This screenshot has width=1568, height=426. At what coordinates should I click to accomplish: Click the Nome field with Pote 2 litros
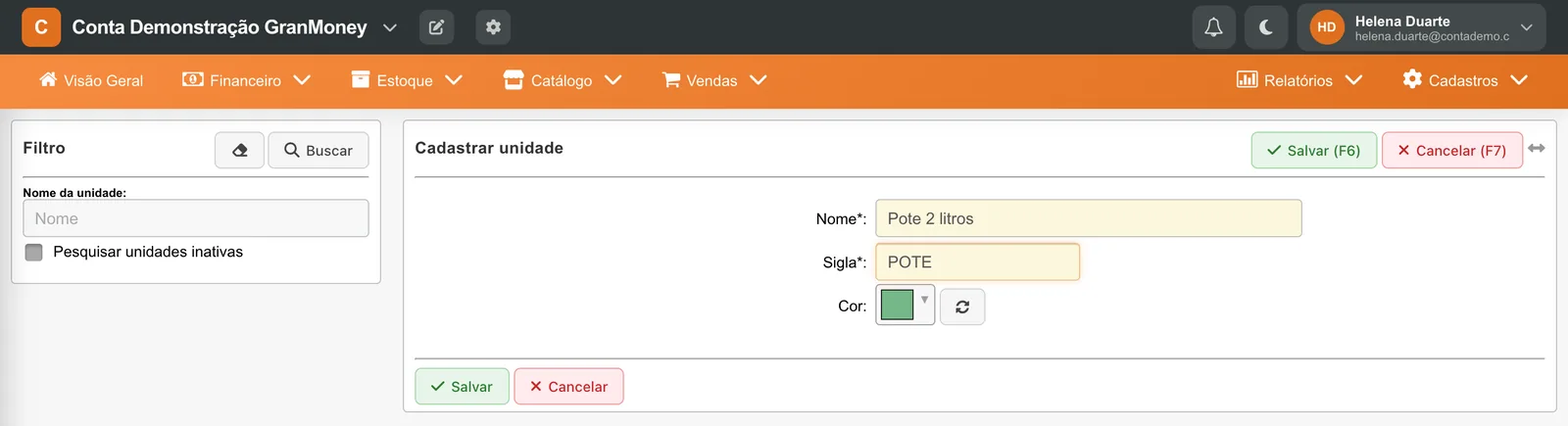point(1089,218)
